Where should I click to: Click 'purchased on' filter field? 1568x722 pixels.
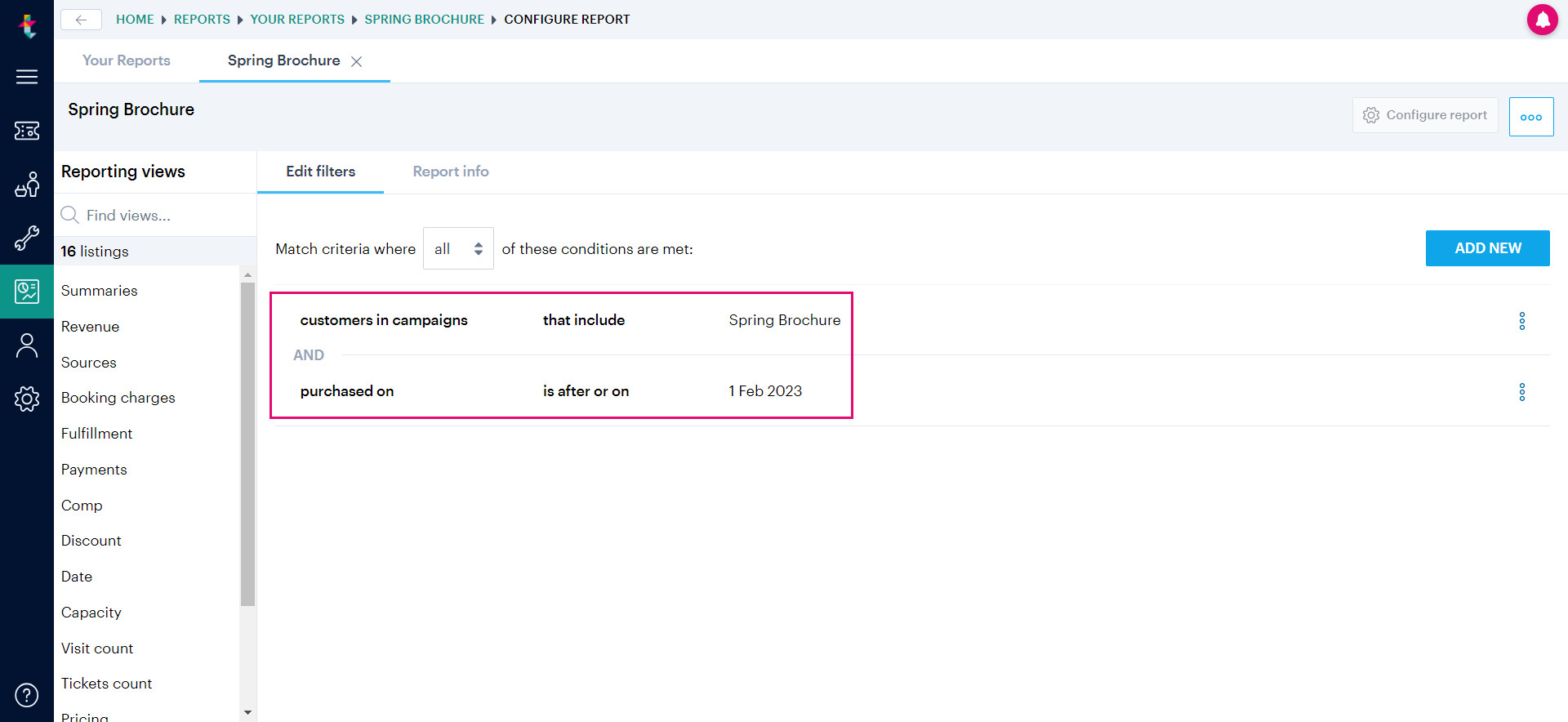point(347,391)
